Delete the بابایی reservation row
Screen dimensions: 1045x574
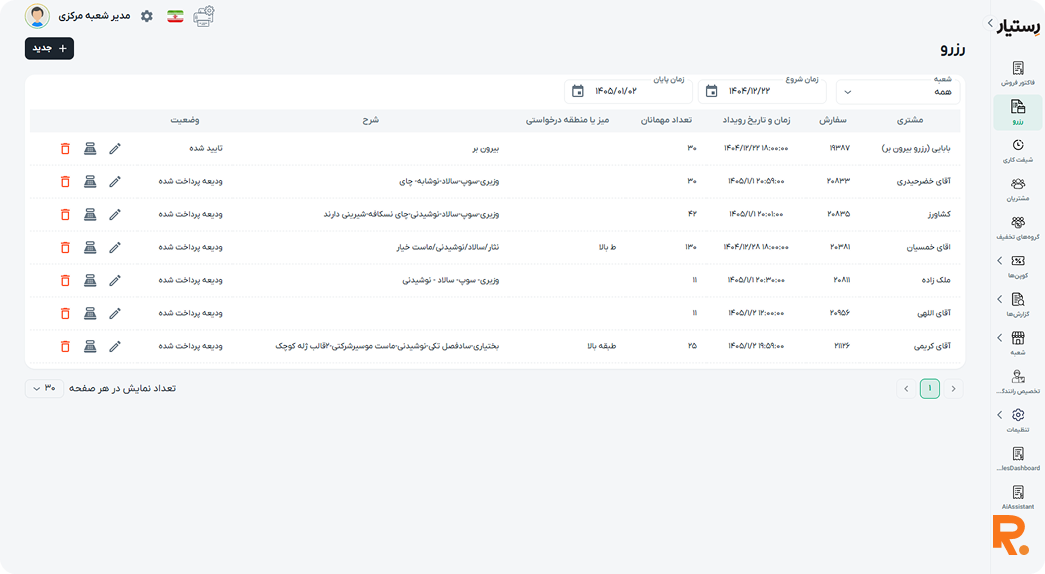(65, 149)
